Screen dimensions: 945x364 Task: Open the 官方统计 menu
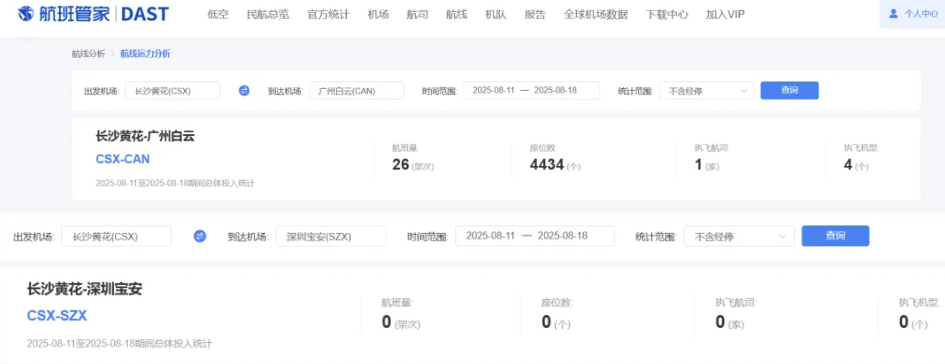(328, 14)
